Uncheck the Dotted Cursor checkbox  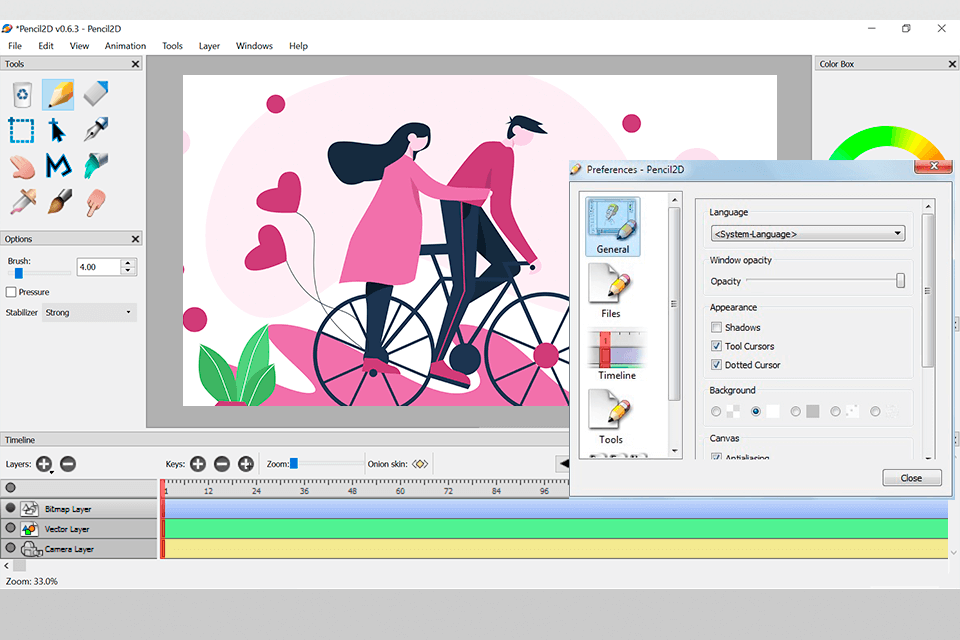click(x=716, y=365)
